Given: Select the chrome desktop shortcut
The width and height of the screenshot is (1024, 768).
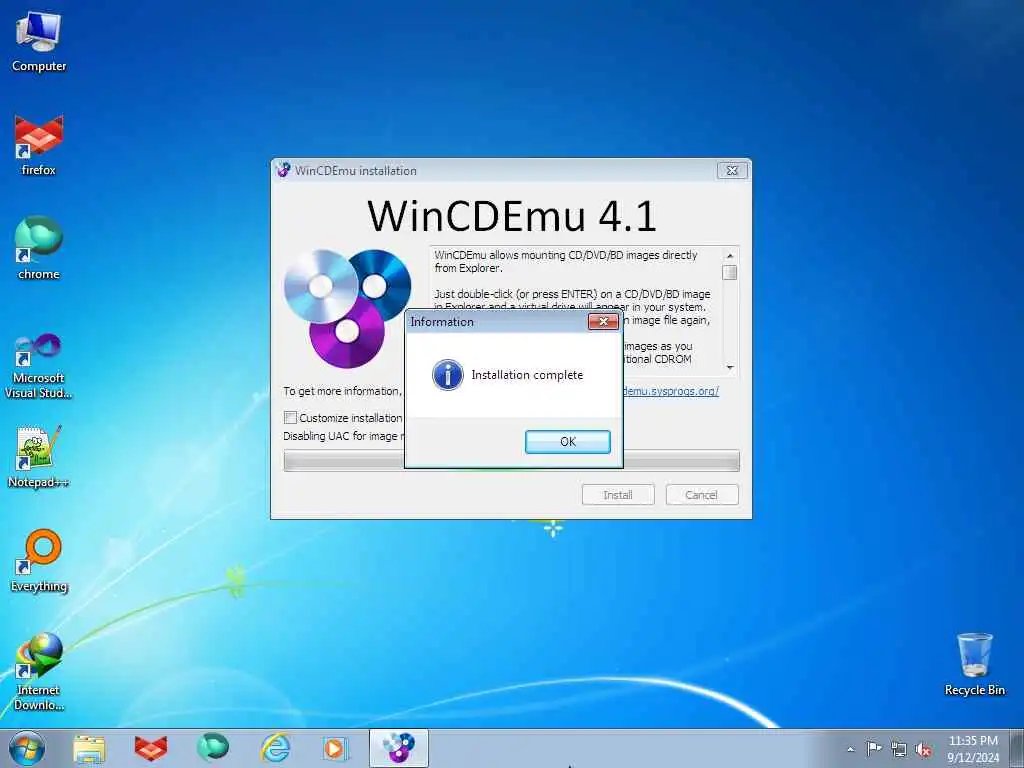Looking at the screenshot, I should coord(39,248).
